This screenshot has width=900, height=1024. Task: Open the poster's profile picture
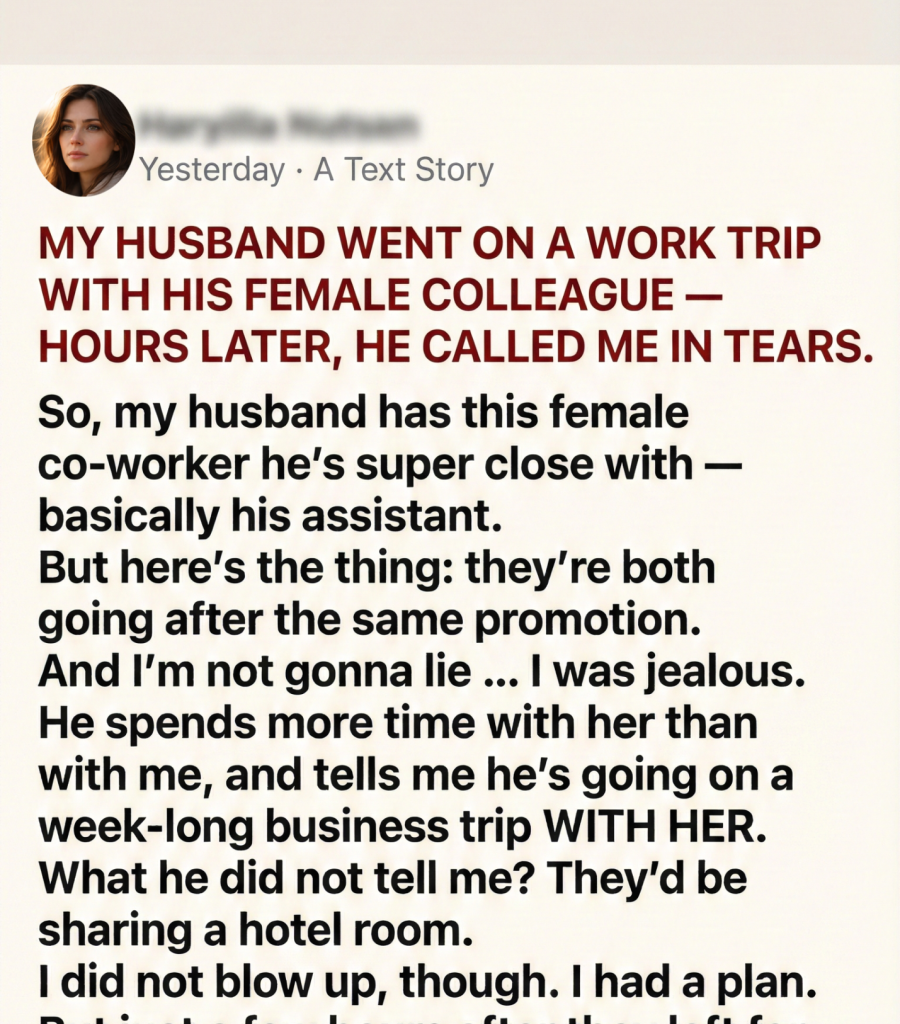point(83,140)
